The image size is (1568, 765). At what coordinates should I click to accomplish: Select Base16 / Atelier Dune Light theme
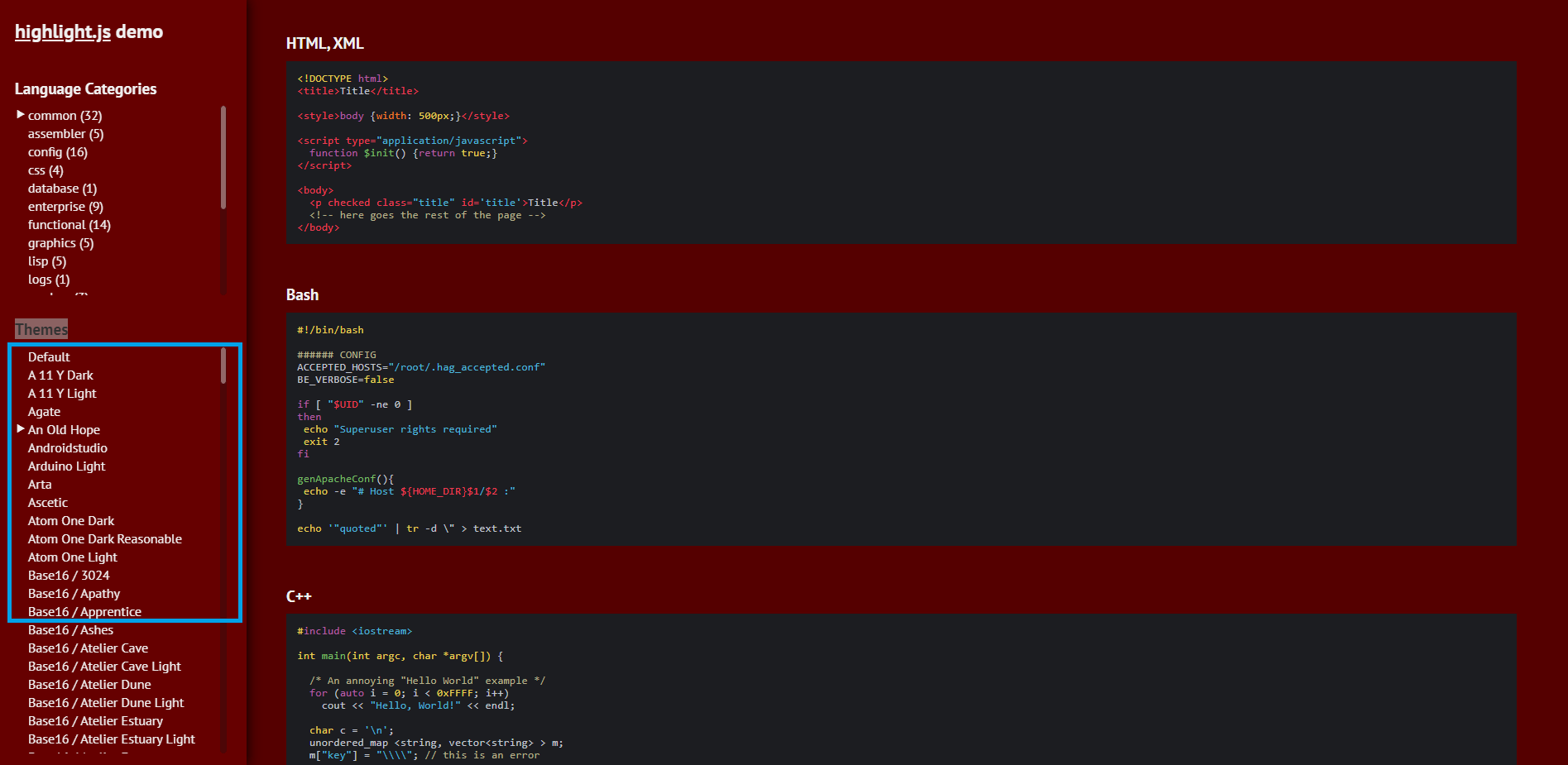pyautogui.click(x=106, y=703)
